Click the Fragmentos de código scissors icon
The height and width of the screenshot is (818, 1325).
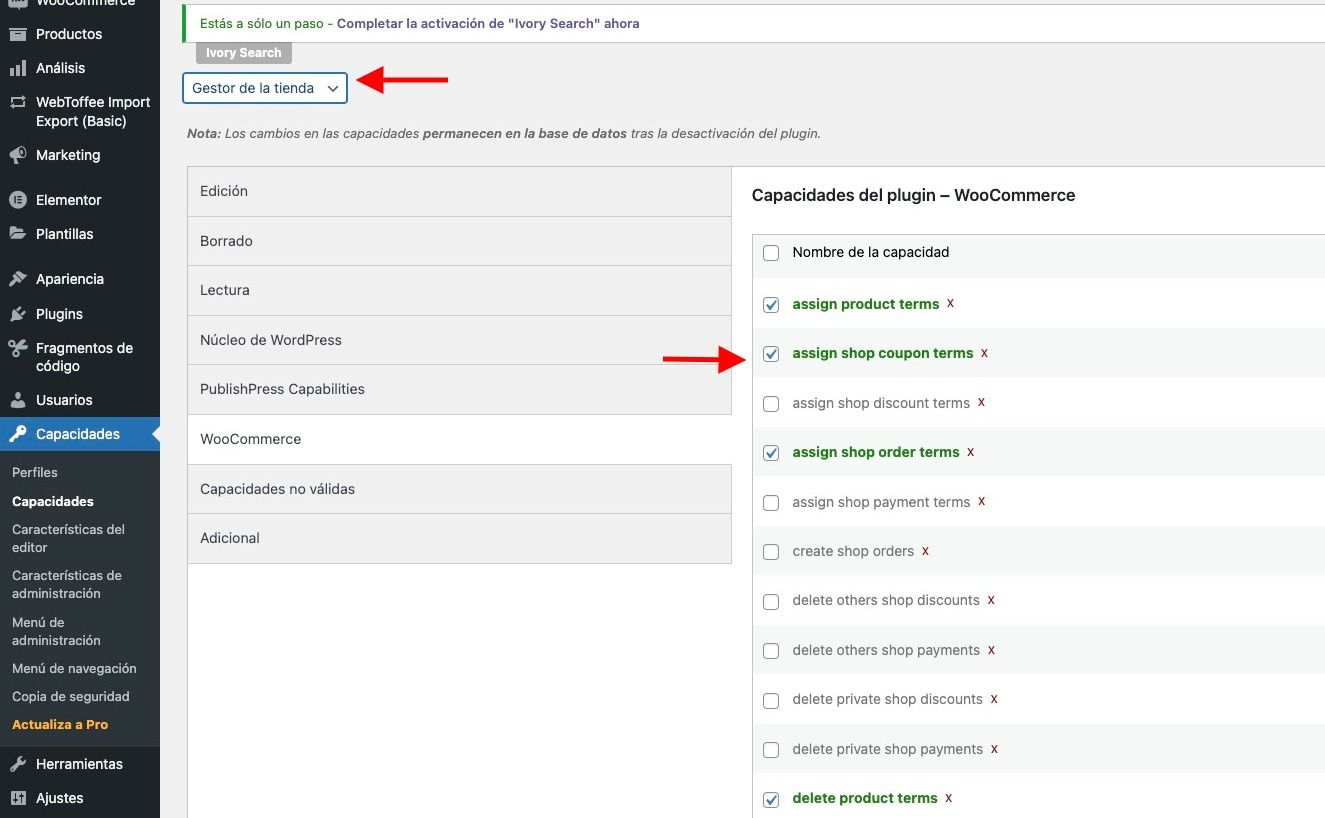point(17,348)
